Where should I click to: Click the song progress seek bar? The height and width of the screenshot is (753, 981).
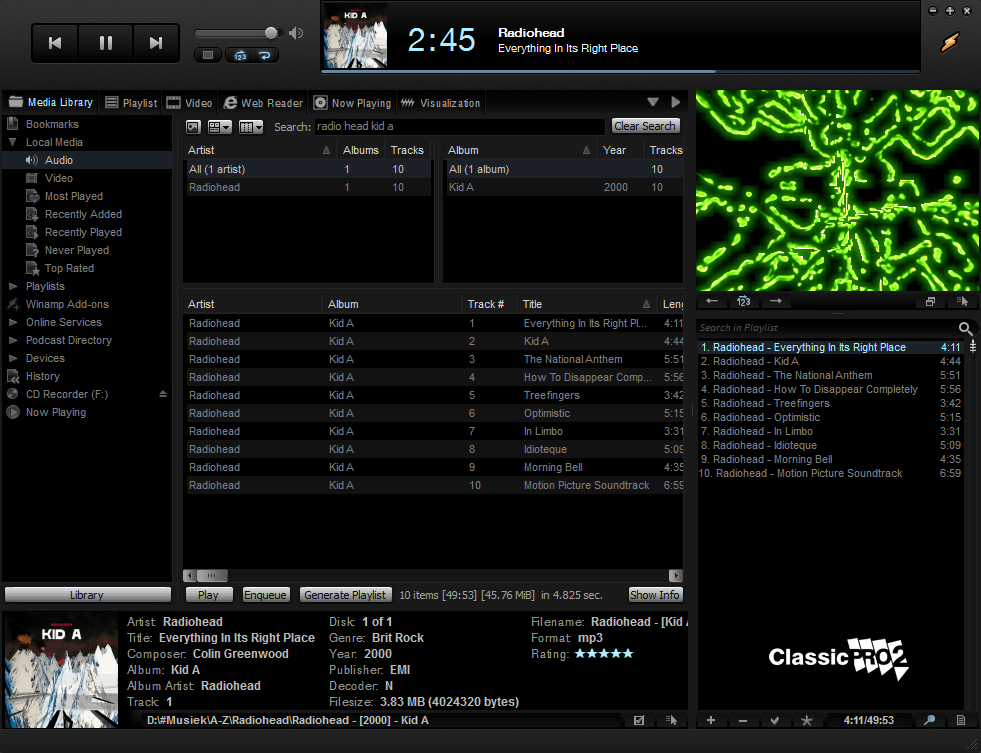point(620,72)
